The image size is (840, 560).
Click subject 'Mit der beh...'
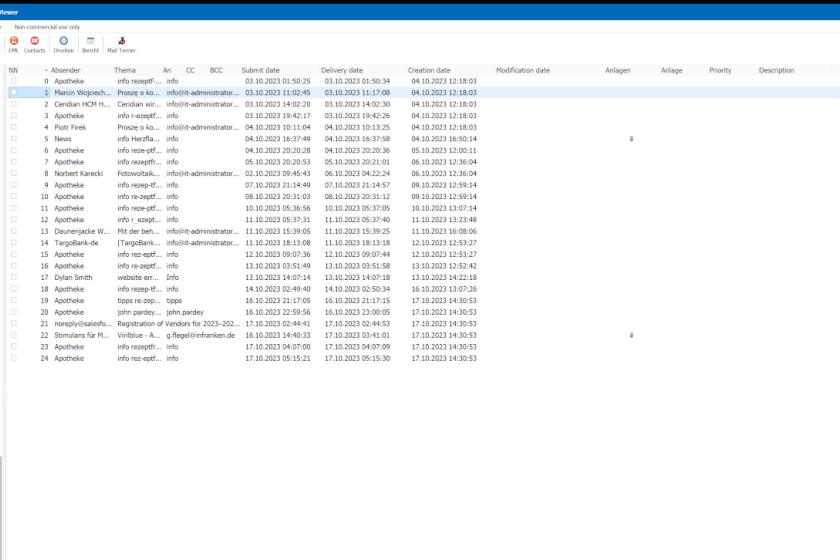pyautogui.click(x=138, y=231)
